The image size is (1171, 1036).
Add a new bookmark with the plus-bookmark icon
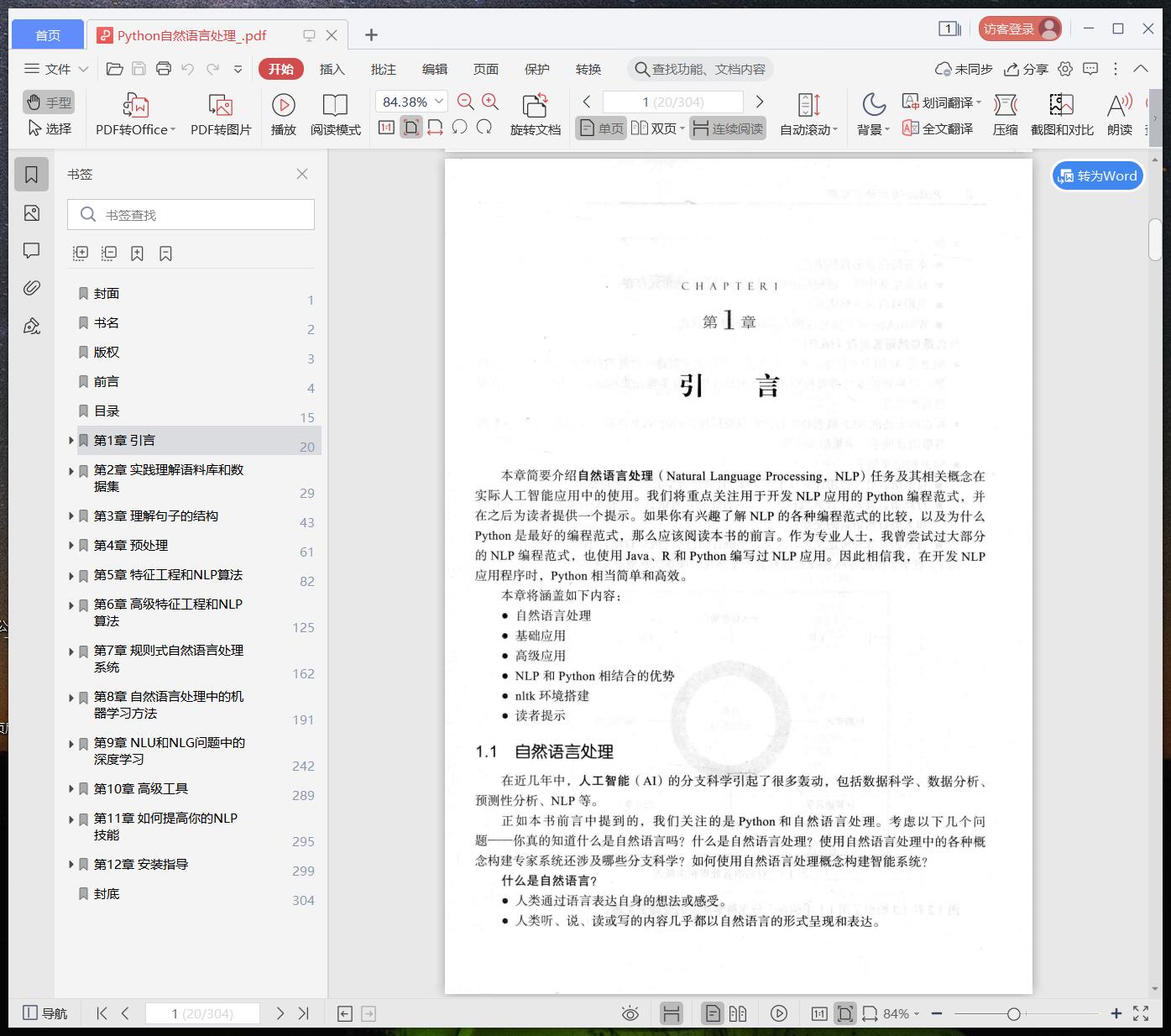[x=138, y=253]
